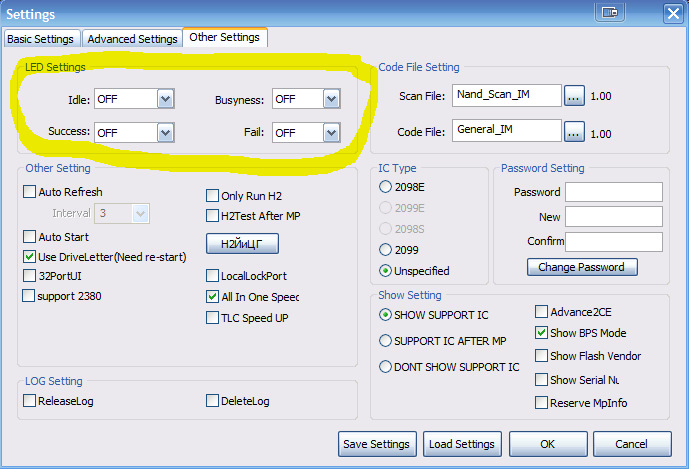
Task: Open the Idle LED dropdown
Action: click(x=166, y=99)
